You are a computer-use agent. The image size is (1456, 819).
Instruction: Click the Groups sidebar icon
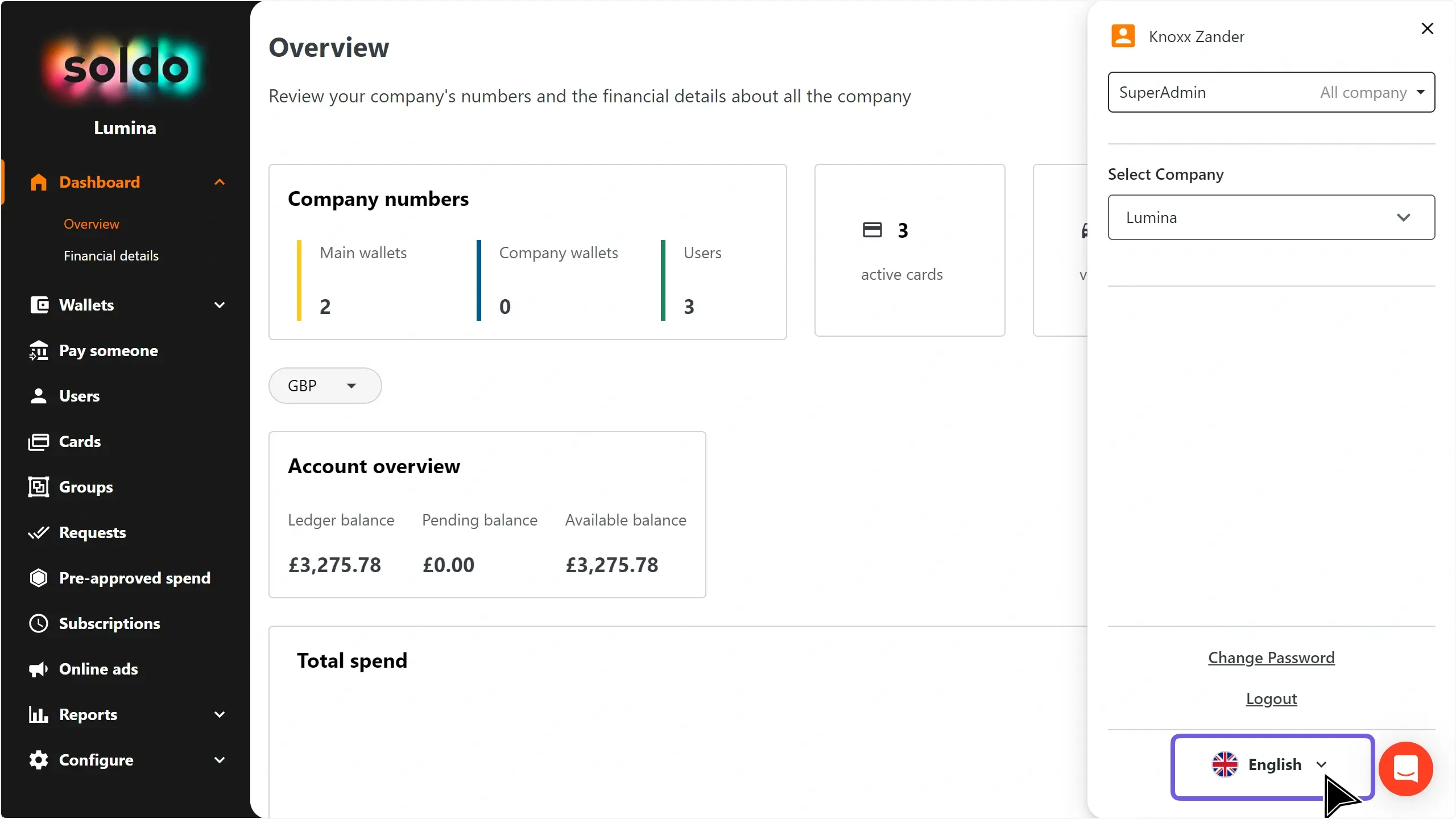pyautogui.click(x=39, y=487)
